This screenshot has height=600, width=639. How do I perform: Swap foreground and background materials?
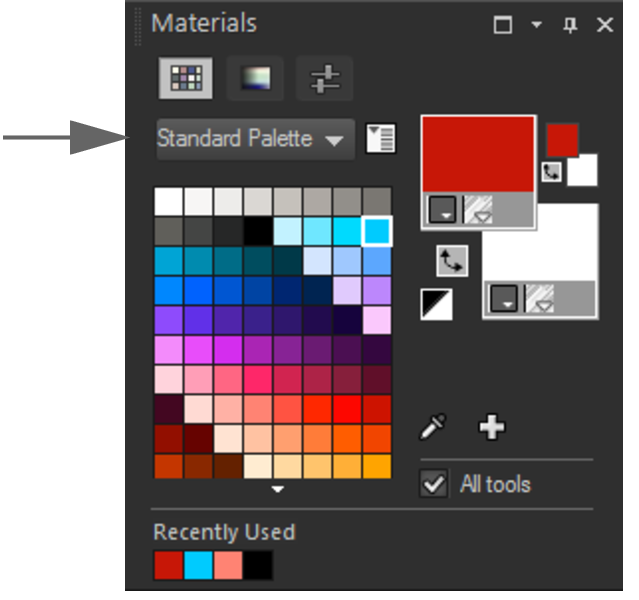[452, 261]
